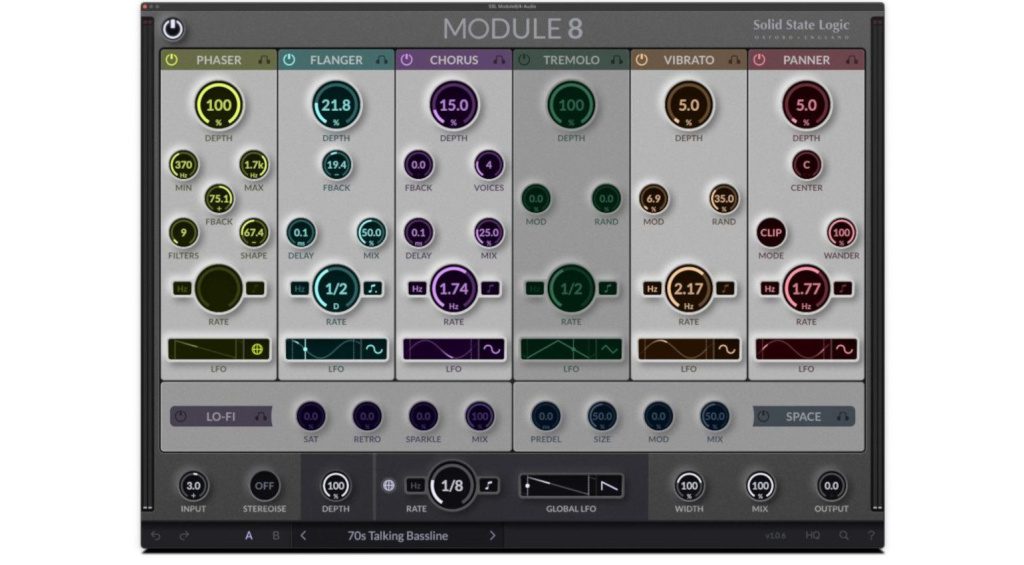This screenshot has height=565, width=1024.
Task: Set Vibrato rate to Hz mode
Action: (x=652, y=288)
